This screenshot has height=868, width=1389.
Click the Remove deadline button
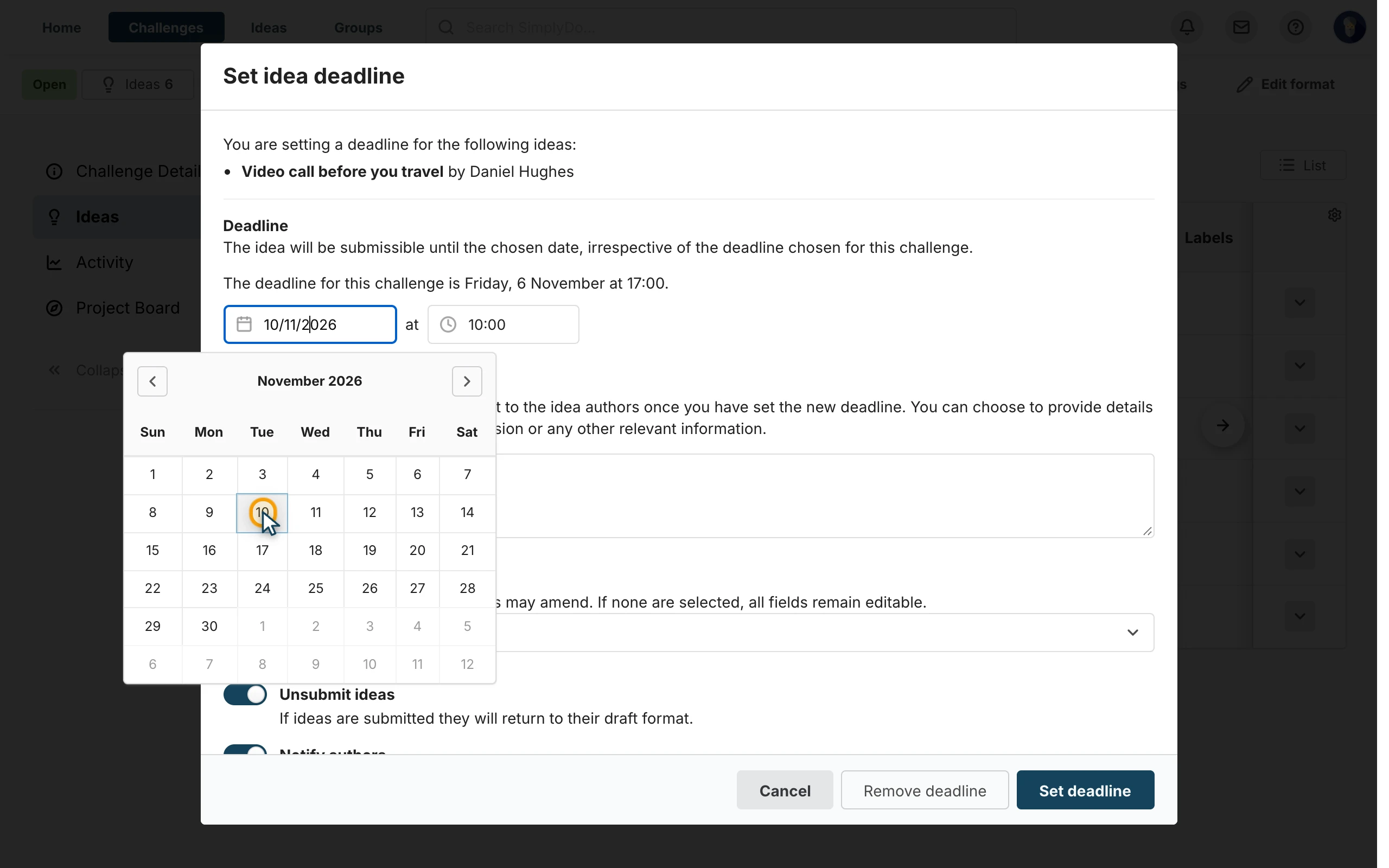pos(924,790)
